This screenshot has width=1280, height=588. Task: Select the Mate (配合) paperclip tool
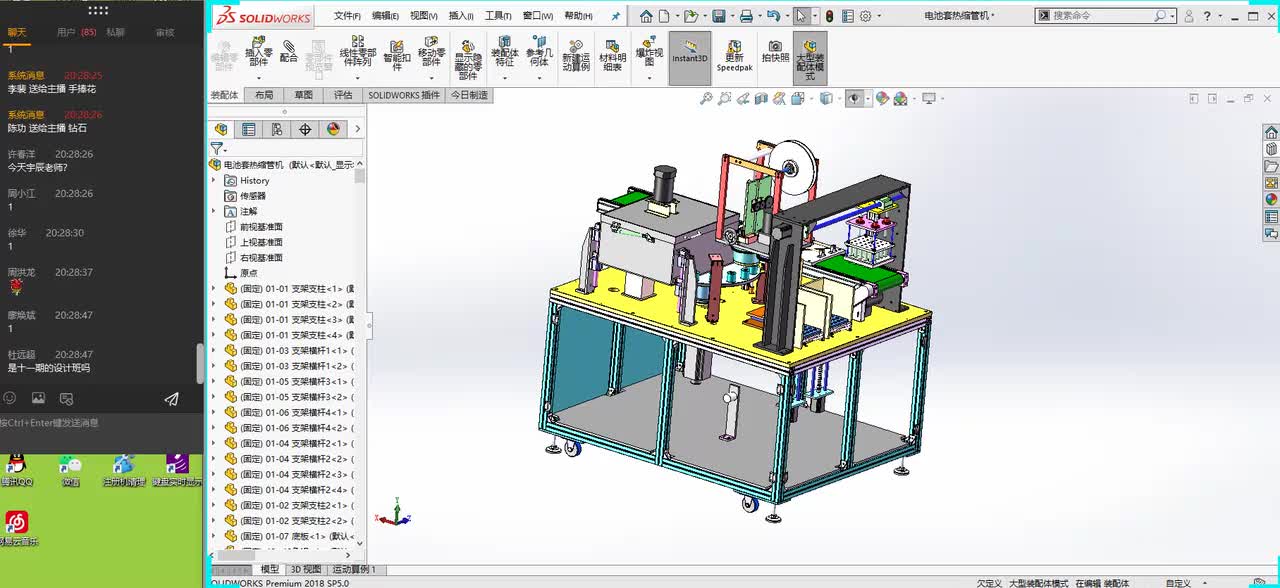coord(289,51)
